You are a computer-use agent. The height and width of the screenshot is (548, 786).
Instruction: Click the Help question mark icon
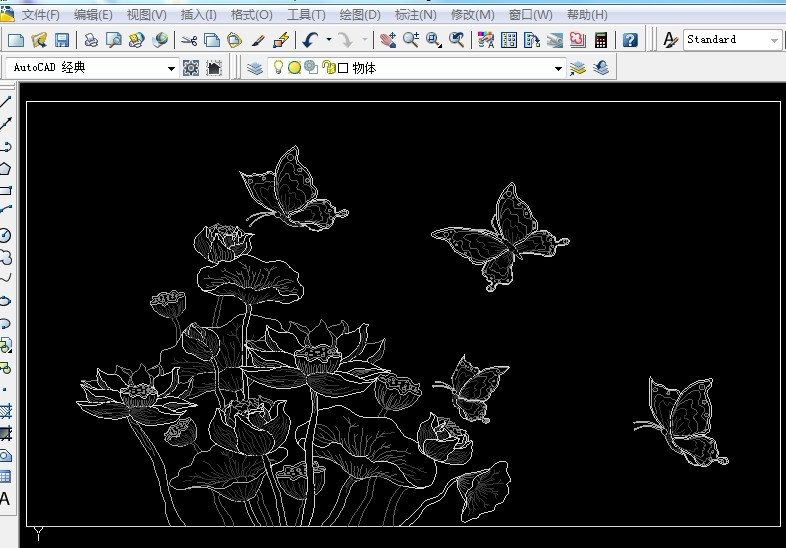630,40
